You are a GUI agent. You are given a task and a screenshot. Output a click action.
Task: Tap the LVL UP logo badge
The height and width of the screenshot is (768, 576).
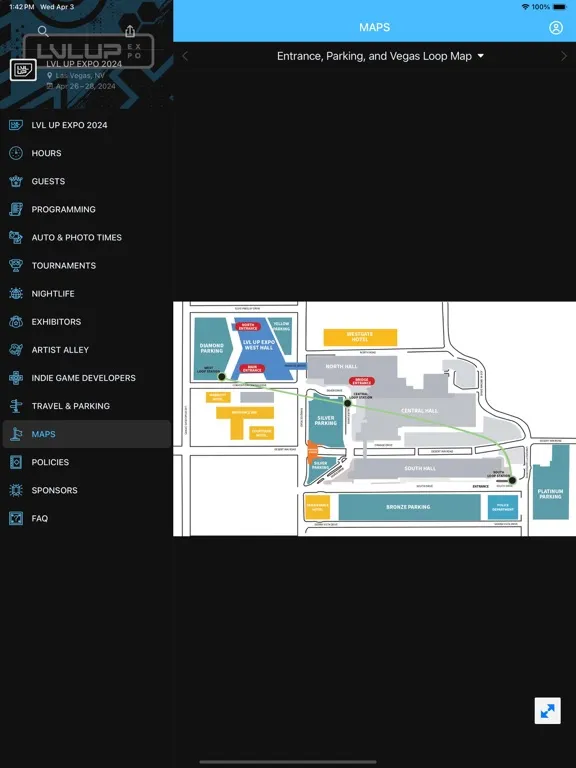click(23, 70)
